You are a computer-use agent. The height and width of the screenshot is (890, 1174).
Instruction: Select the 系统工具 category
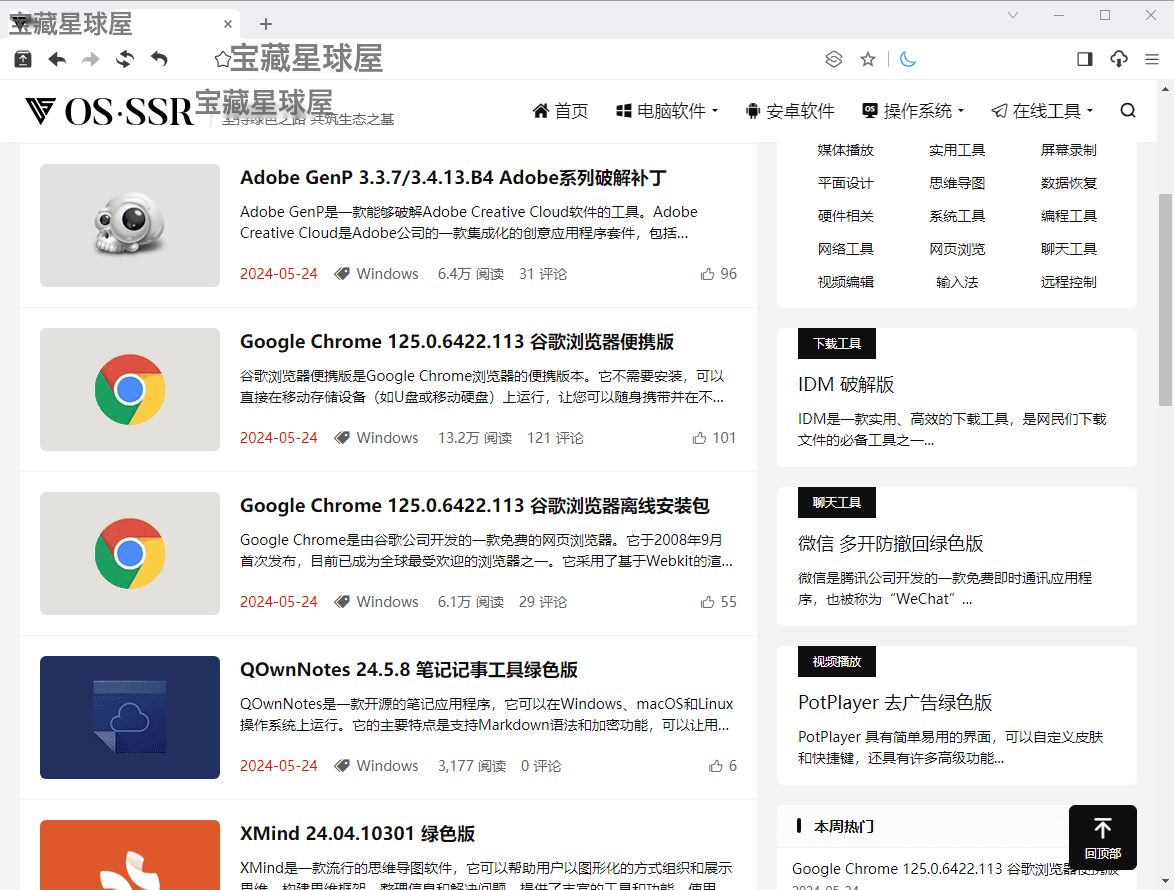(957, 216)
